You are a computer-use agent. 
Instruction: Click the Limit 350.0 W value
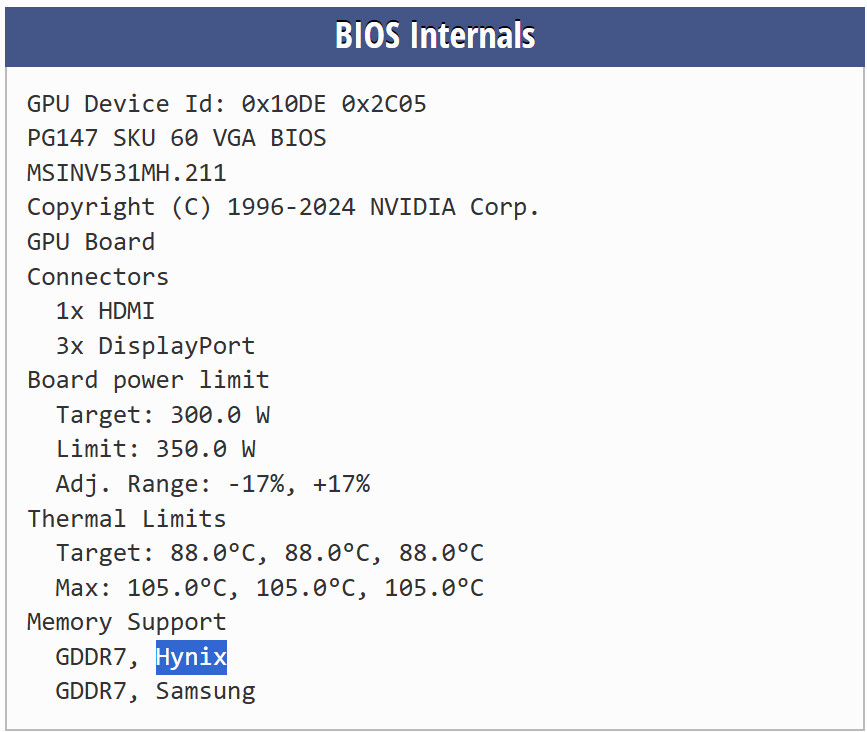[x=156, y=449]
